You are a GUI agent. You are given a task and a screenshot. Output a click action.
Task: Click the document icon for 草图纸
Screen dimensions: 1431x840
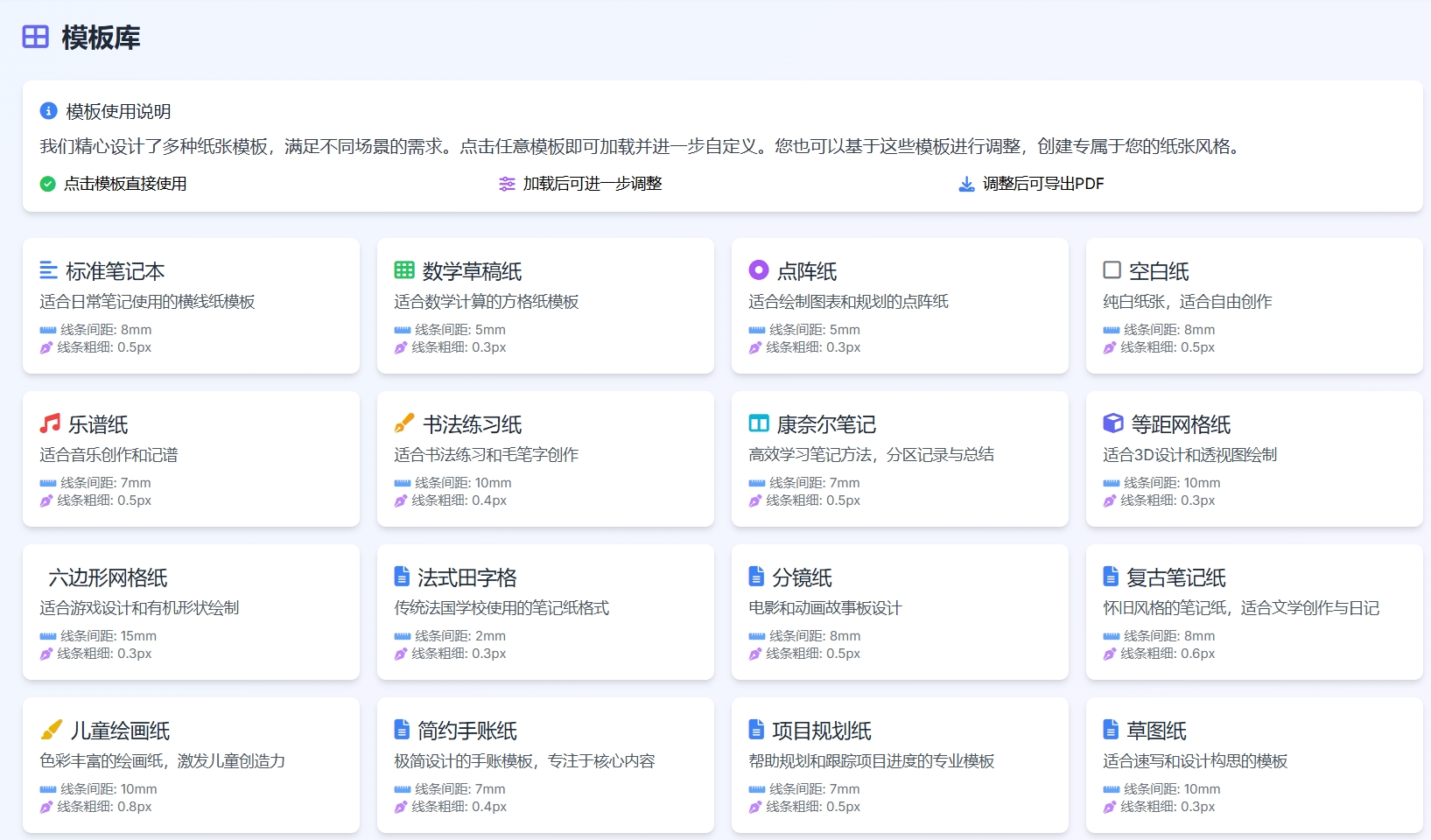point(1111,730)
